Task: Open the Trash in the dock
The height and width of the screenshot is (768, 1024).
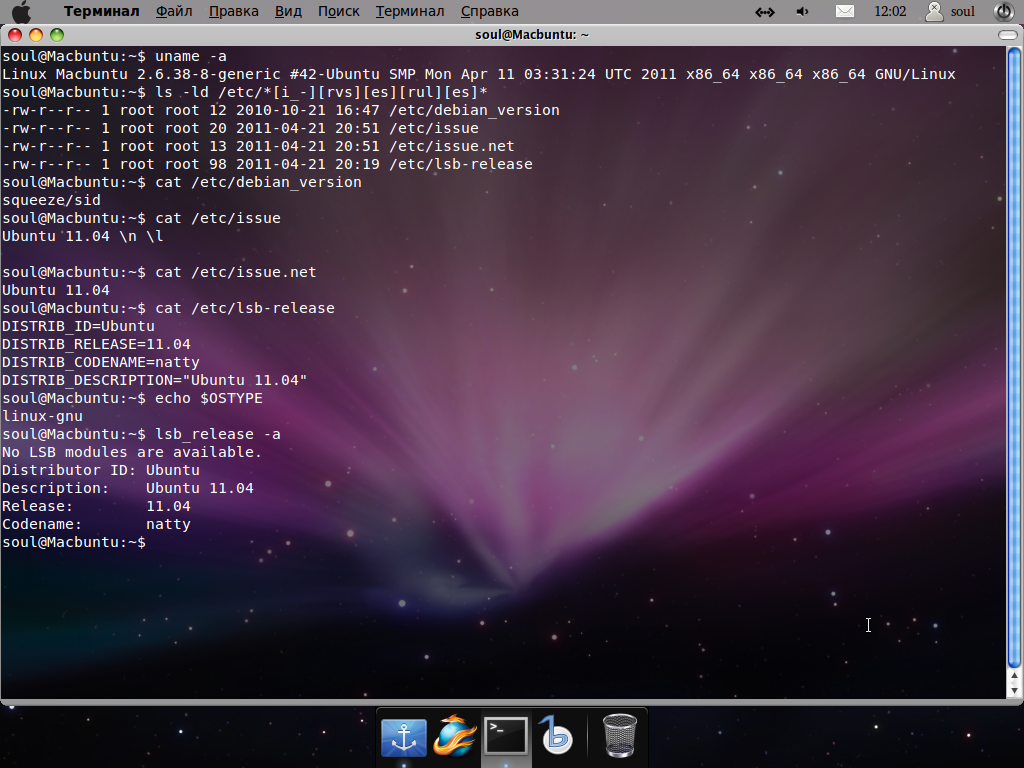Action: pos(619,736)
